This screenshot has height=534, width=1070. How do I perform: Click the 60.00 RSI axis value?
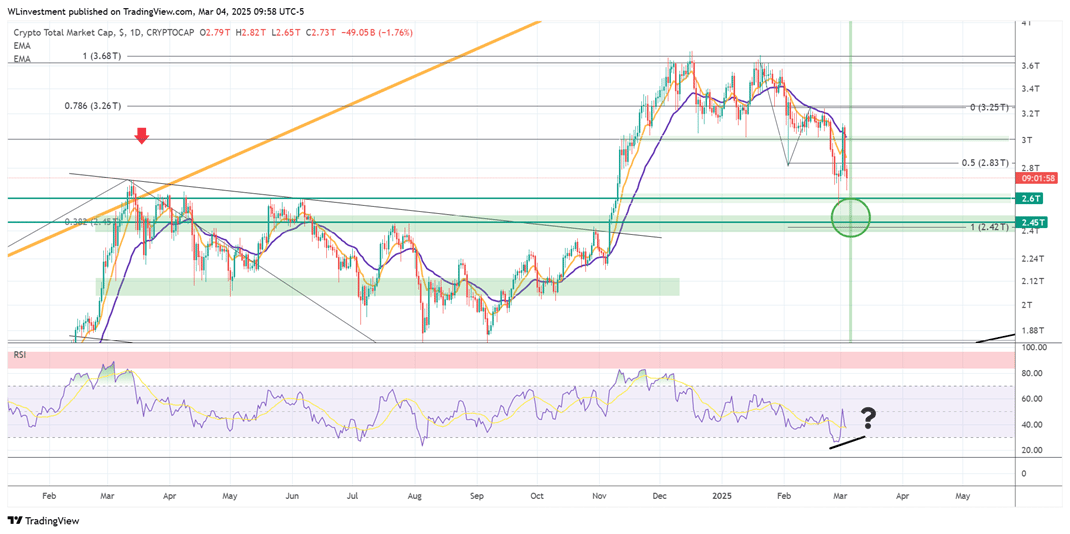1033,399
